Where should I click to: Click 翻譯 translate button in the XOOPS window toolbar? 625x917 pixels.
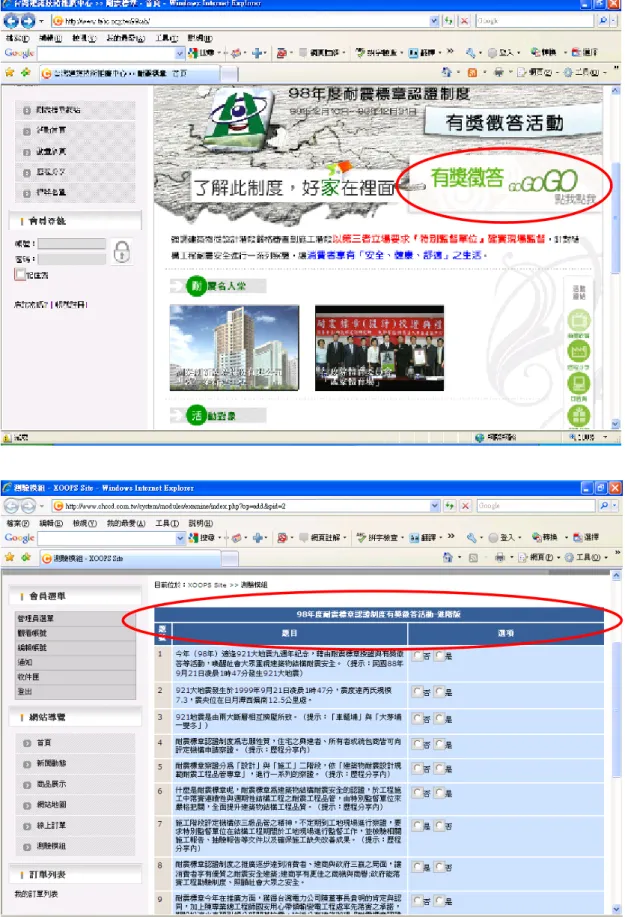pos(423,537)
